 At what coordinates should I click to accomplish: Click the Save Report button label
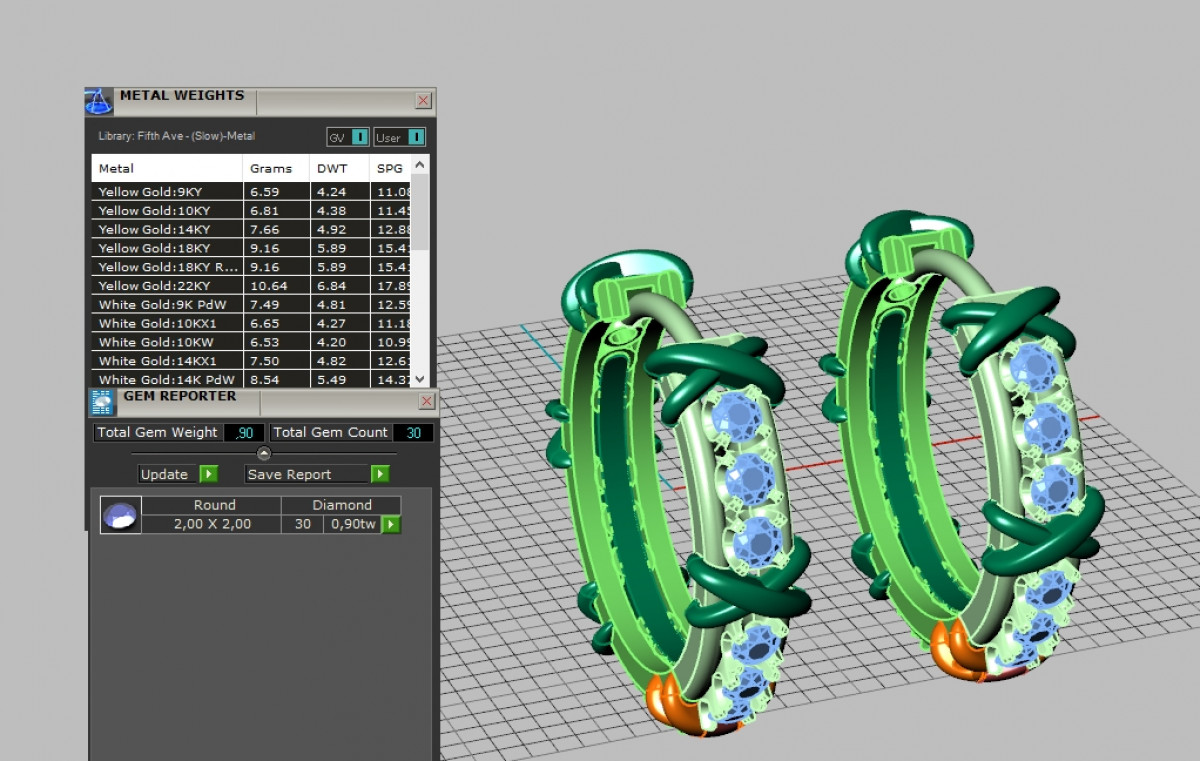305,474
